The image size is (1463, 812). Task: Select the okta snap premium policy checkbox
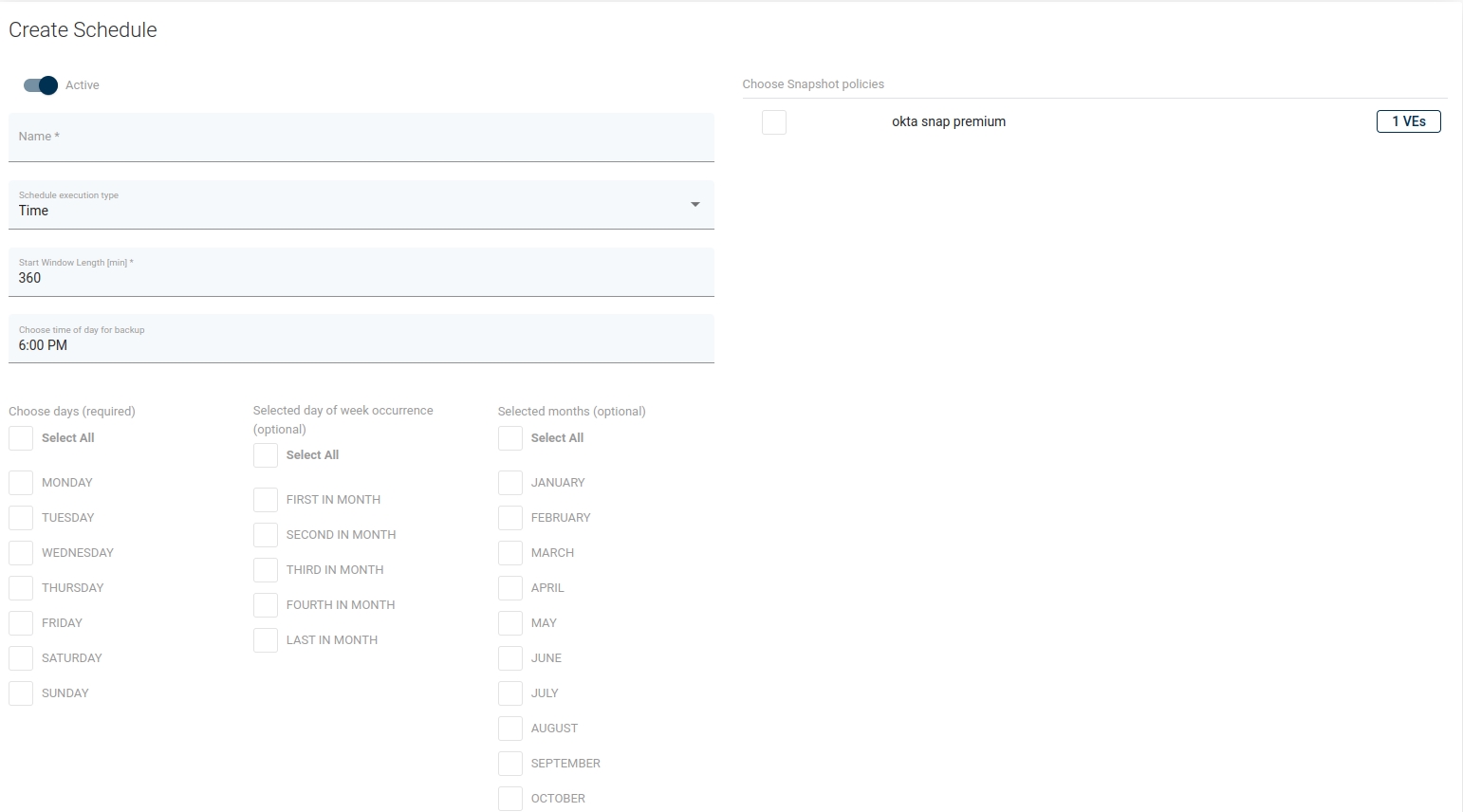coord(774,122)
